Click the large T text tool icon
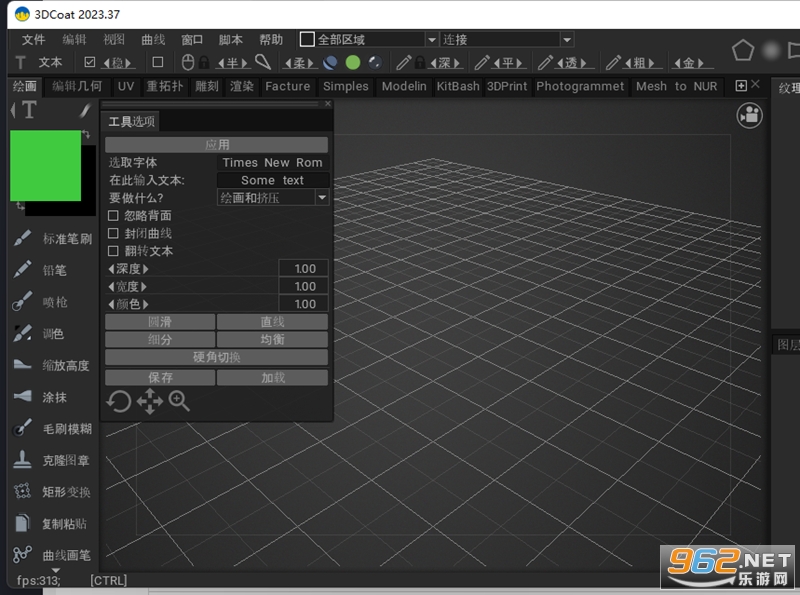 point(29,110)
